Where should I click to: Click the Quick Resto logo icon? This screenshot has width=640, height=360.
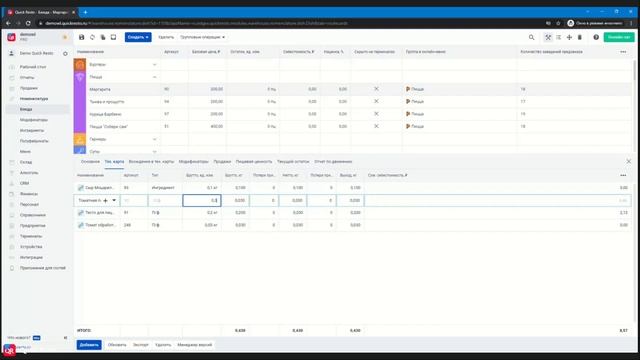11,37
